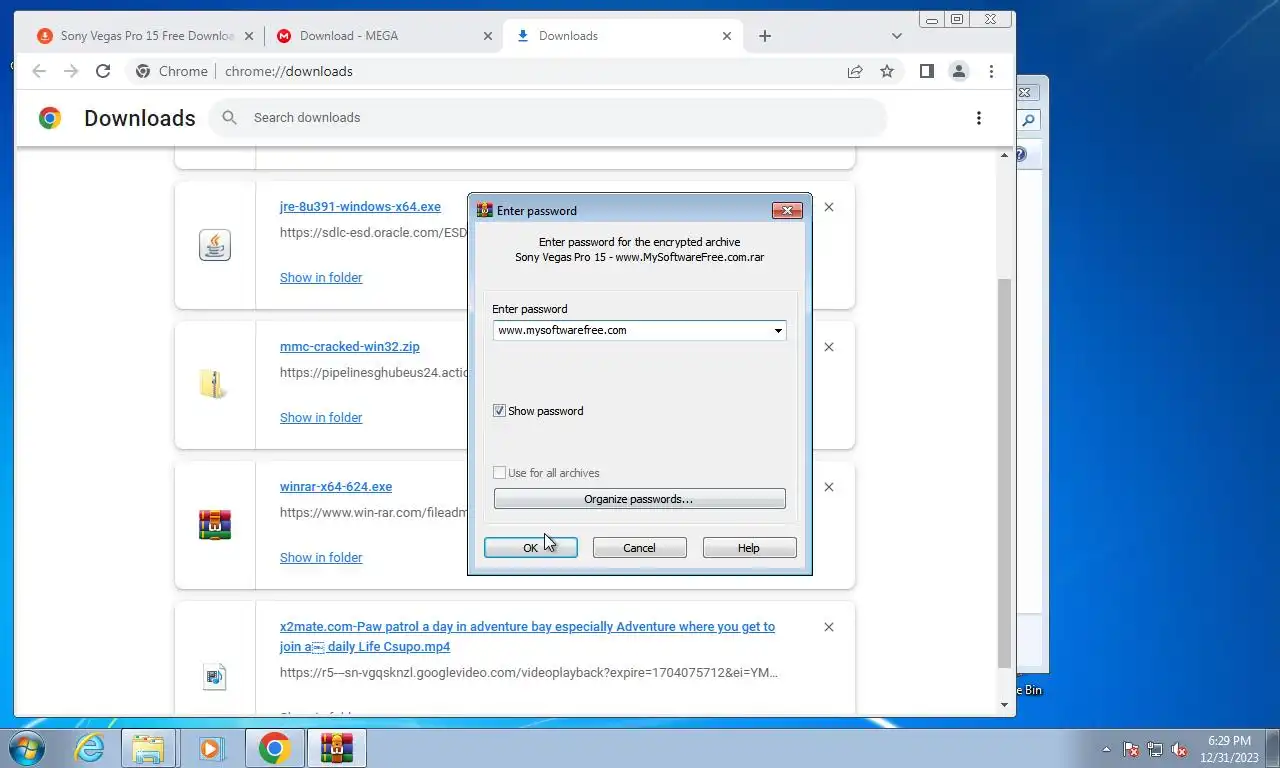
Task: Click the WinRAR installer file icon
Action: coord(215,525)
